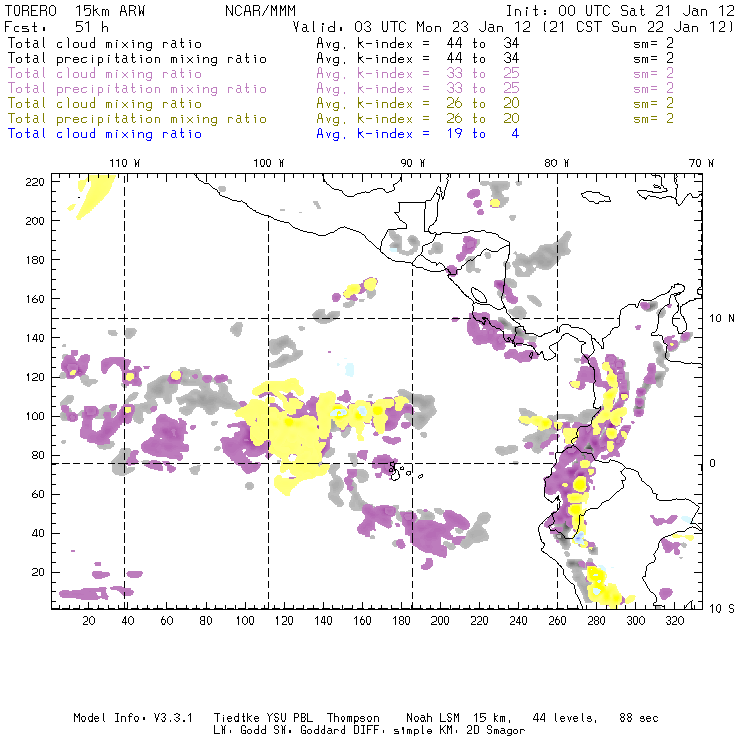Click 'Model Info: V3.3.1' text

pos(133,718)
